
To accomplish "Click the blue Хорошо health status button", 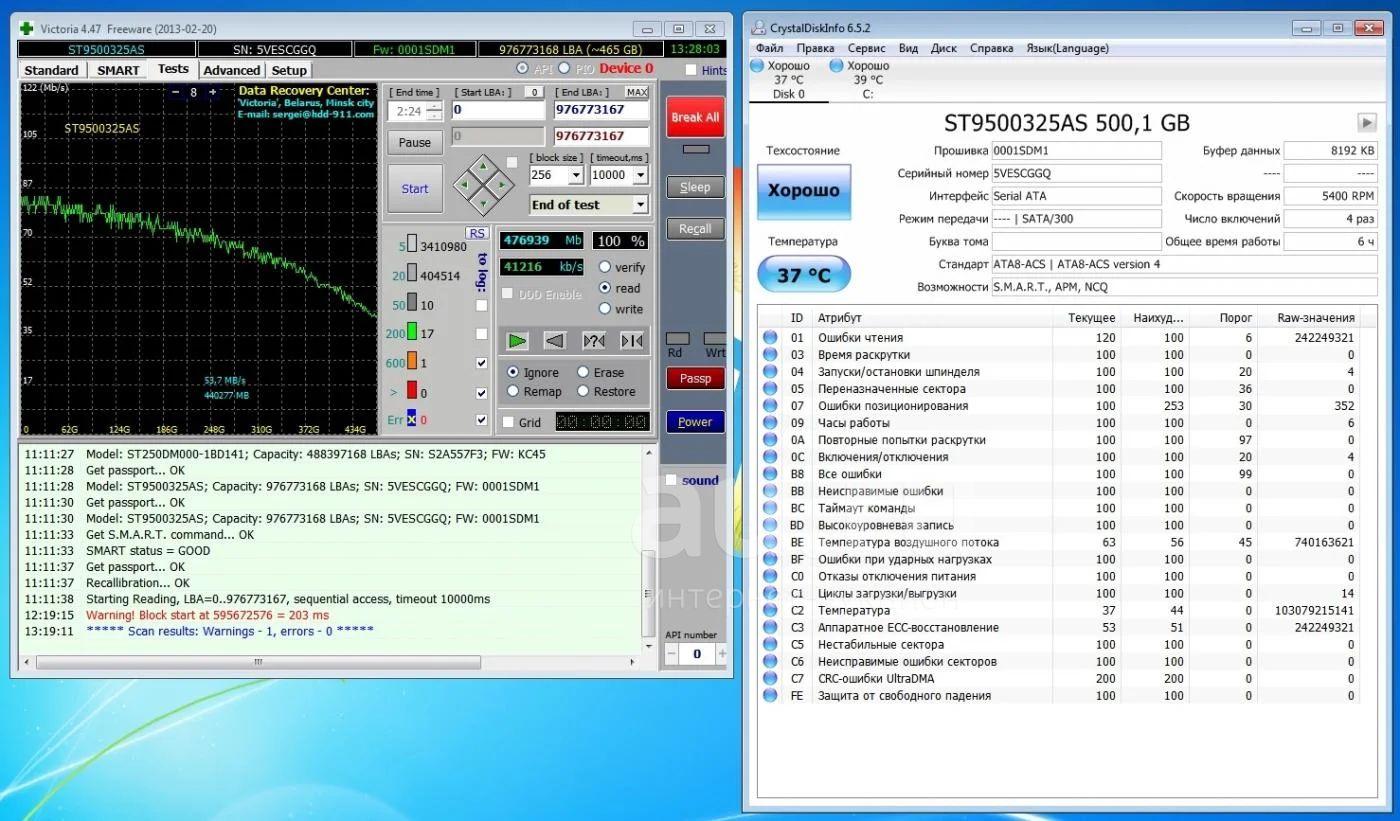I will (804, 190).
